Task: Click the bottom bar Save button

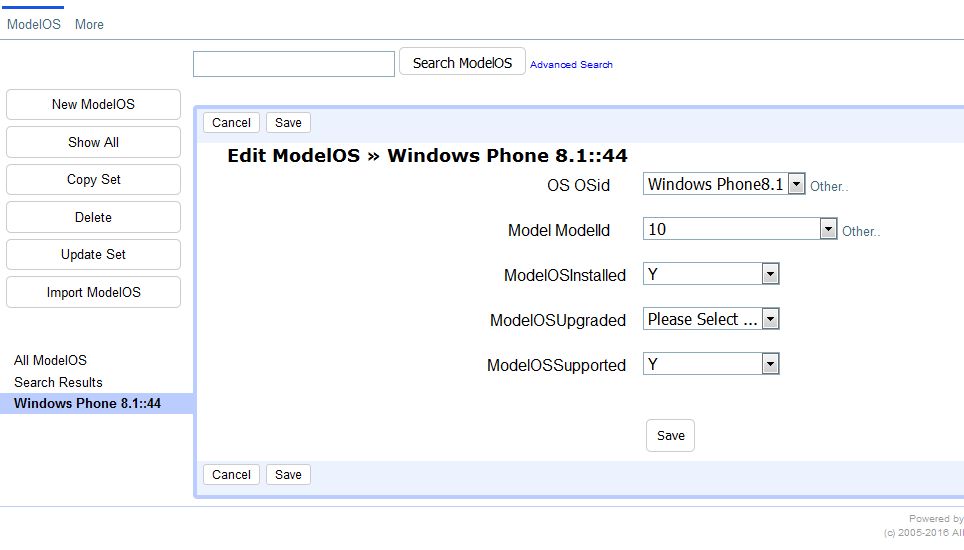Action: [288, 474]
